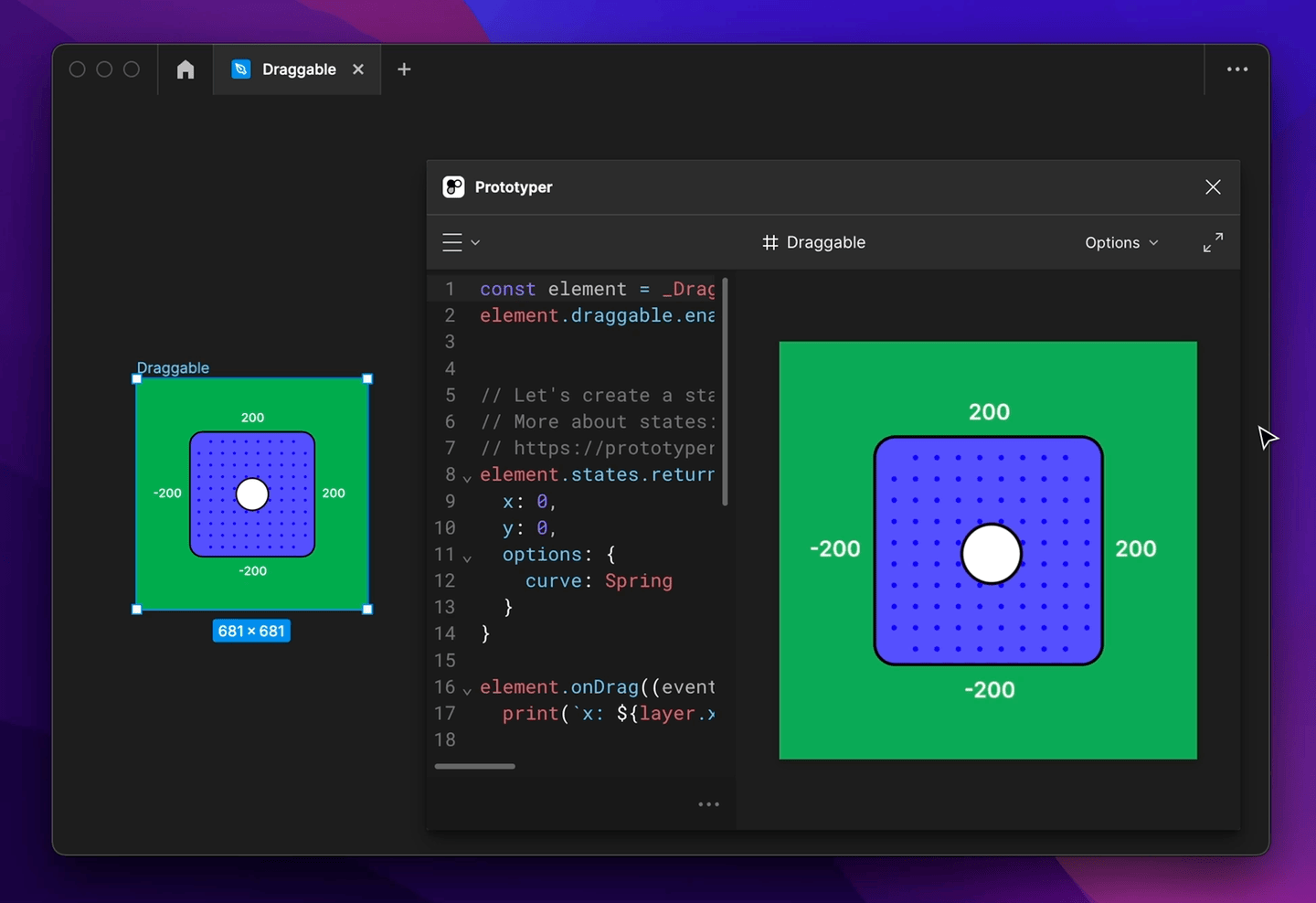
Task: Close the Prototyper panel
Action: coord(1213,186)
